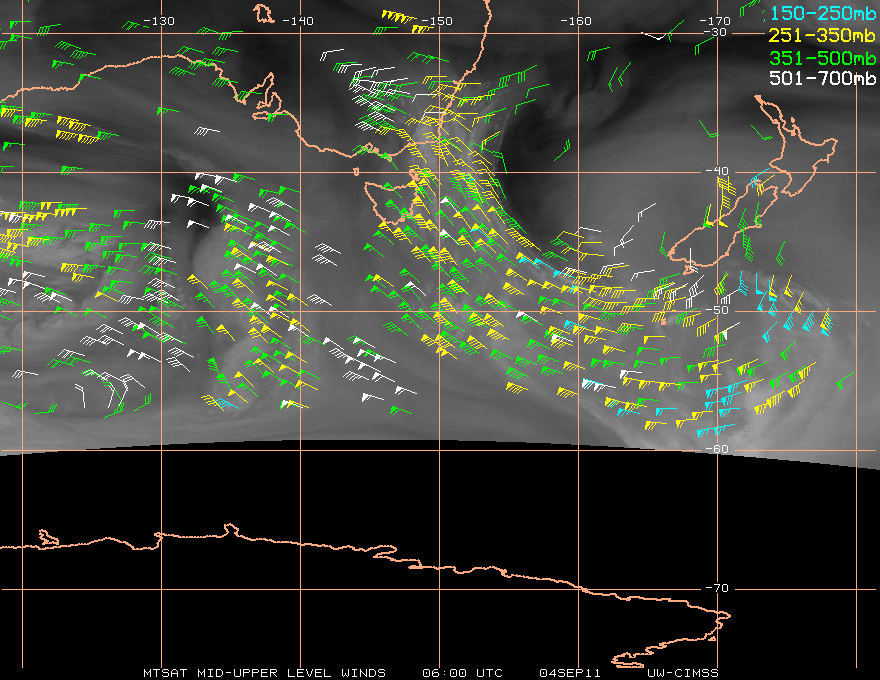This screenshot has height=680, width=880.
Task: Click the green 351-500mb legend label
Action: 821,56
